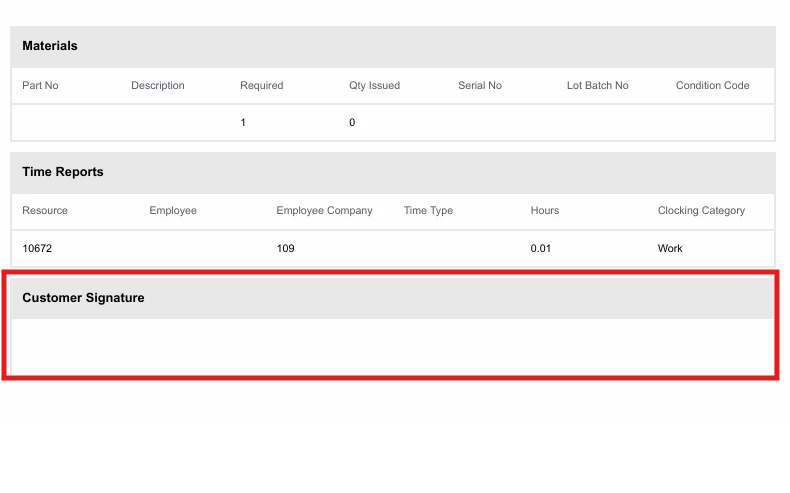Viewport: 790px width, 493px height.
Task: Click the employee company value 109
Action: [285, 248]
